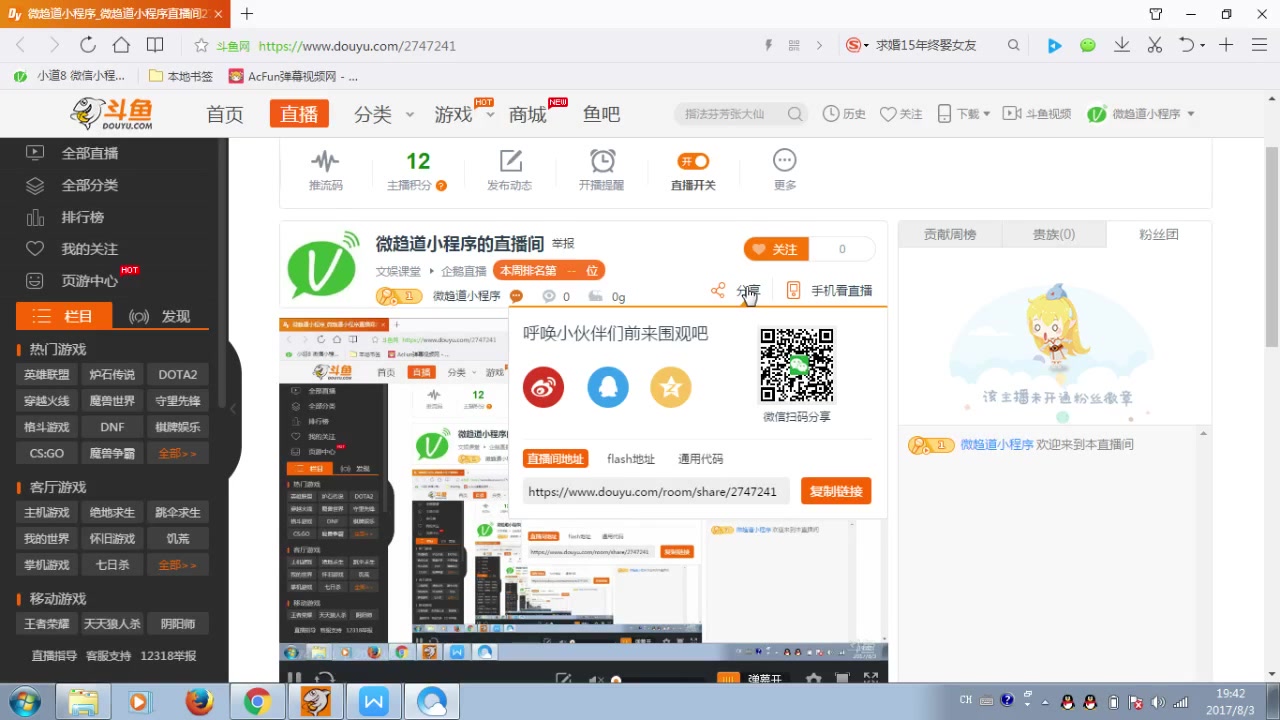Reload the page in the browser toolbar
Viewport: 1280px width, 720px height.
point(88,45)
